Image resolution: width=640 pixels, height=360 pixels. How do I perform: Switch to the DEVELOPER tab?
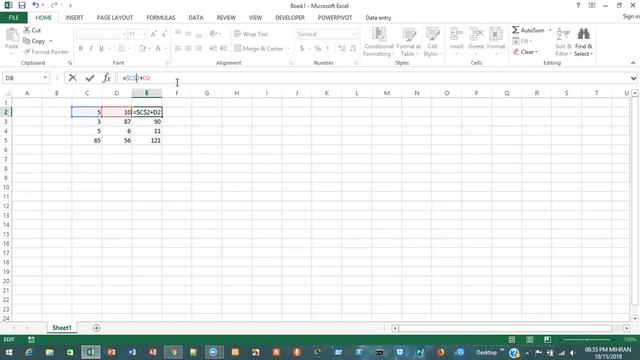pyautogui.click(x=290, y=18)
